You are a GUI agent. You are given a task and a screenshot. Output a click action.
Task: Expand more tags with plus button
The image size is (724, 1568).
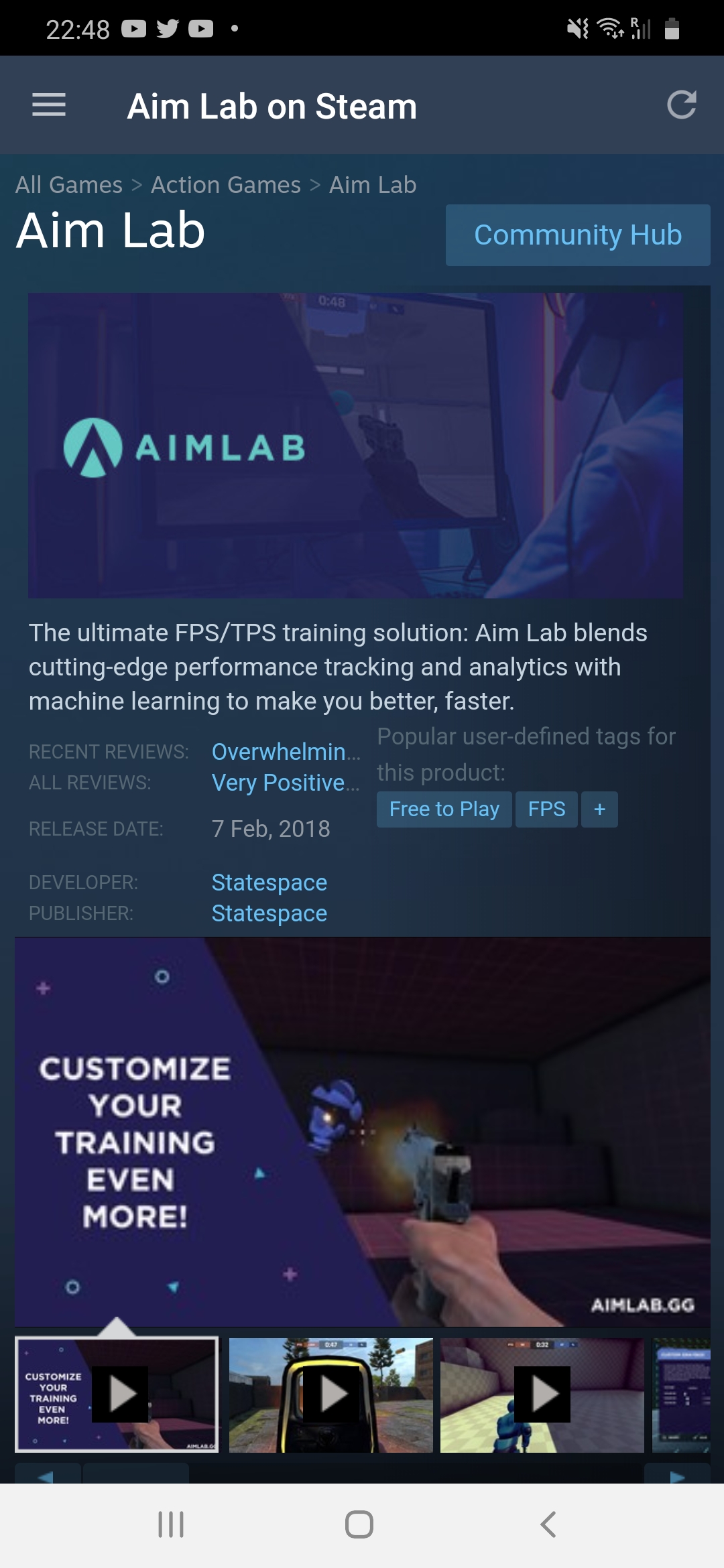(600, 809)
